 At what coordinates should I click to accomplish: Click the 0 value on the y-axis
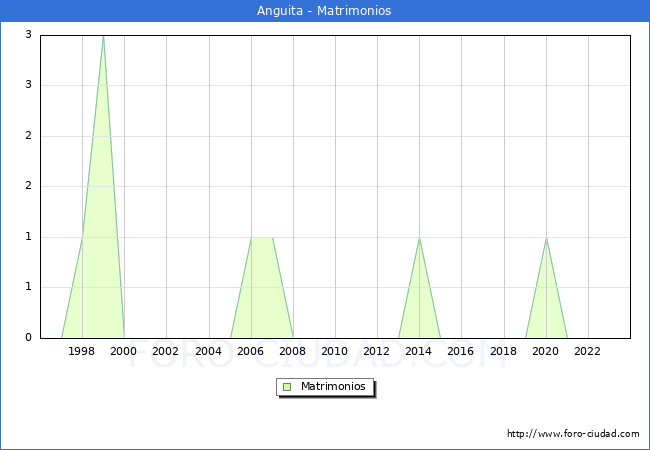point(28,338)
